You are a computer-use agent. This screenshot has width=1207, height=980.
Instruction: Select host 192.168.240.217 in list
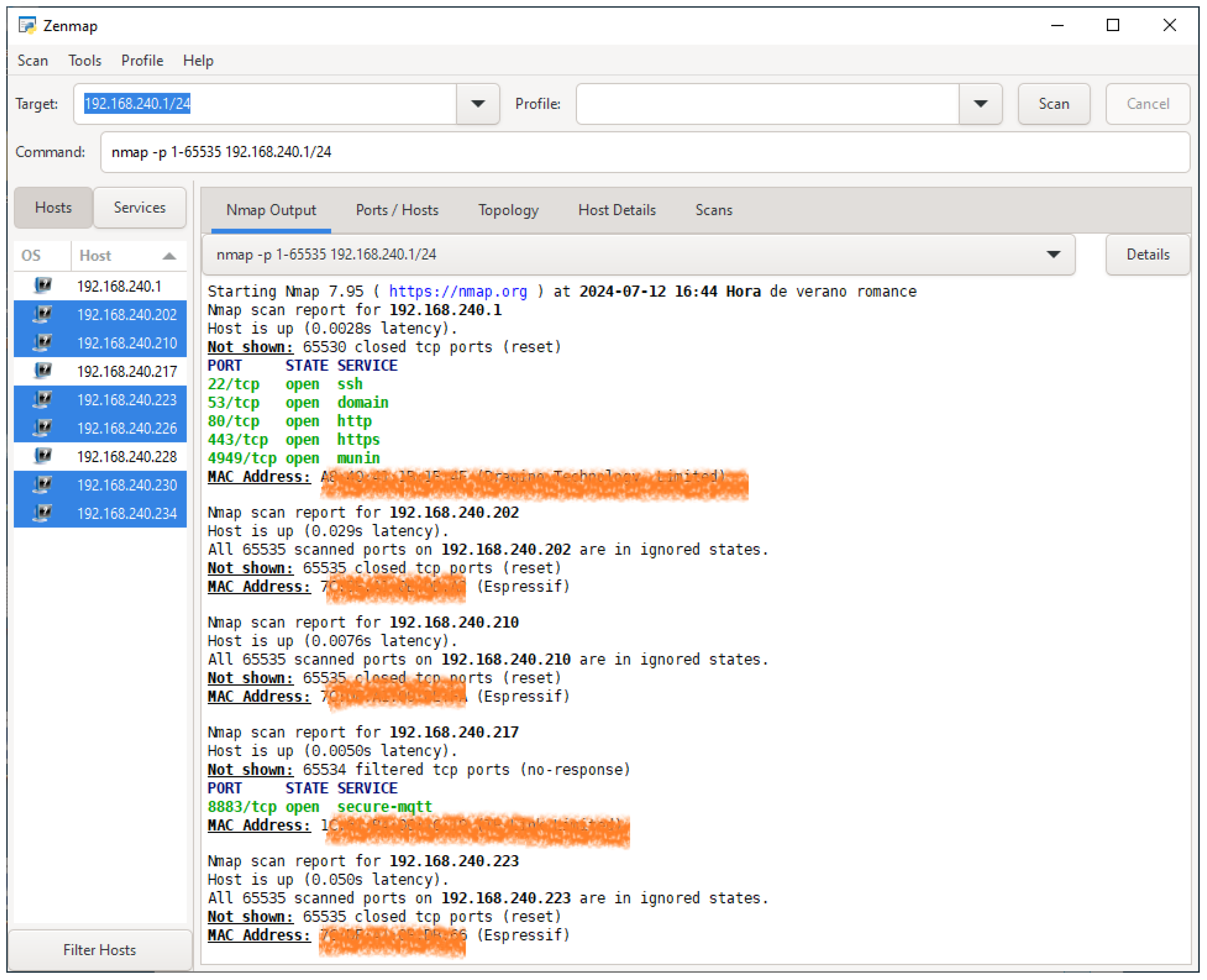click(x=100, y=371)
